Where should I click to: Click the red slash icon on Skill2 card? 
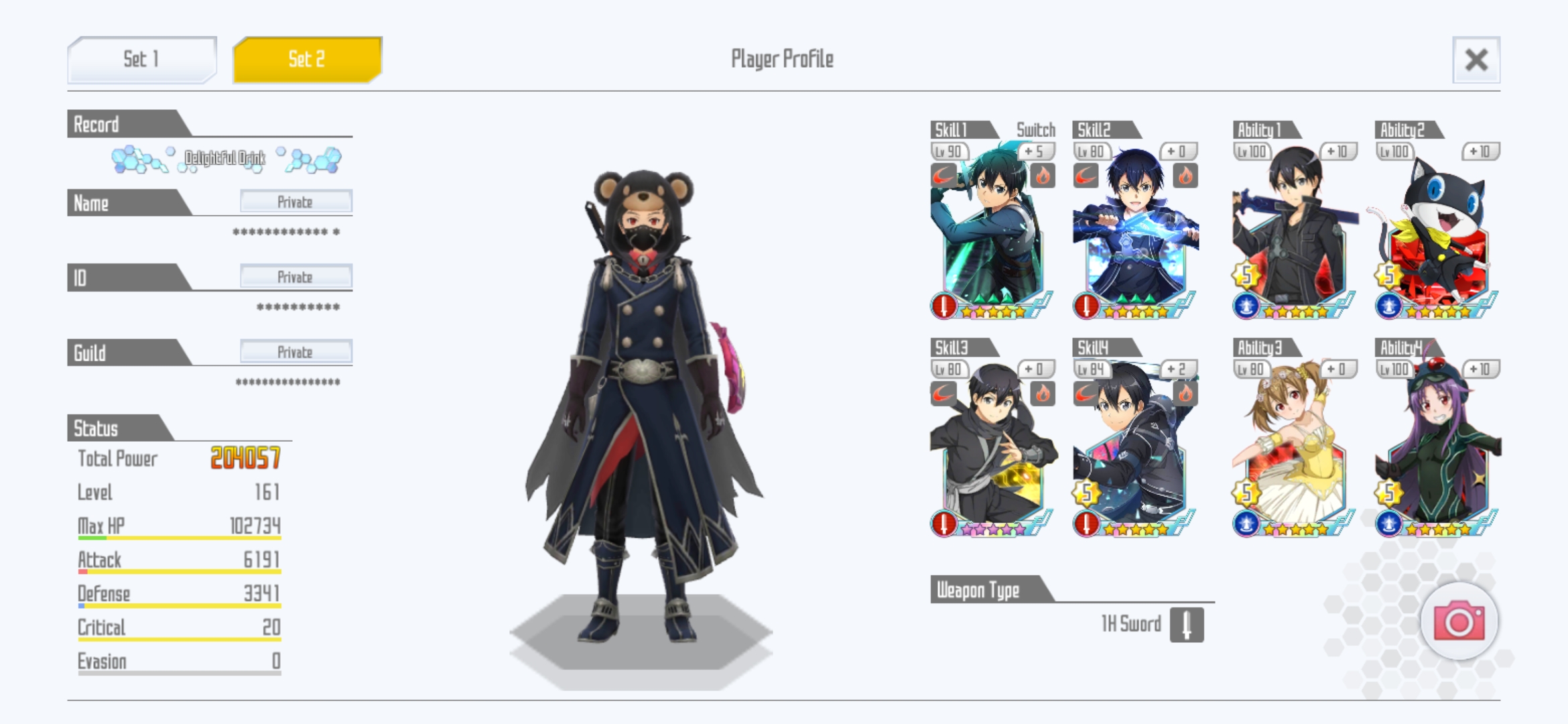point(1086,176)
